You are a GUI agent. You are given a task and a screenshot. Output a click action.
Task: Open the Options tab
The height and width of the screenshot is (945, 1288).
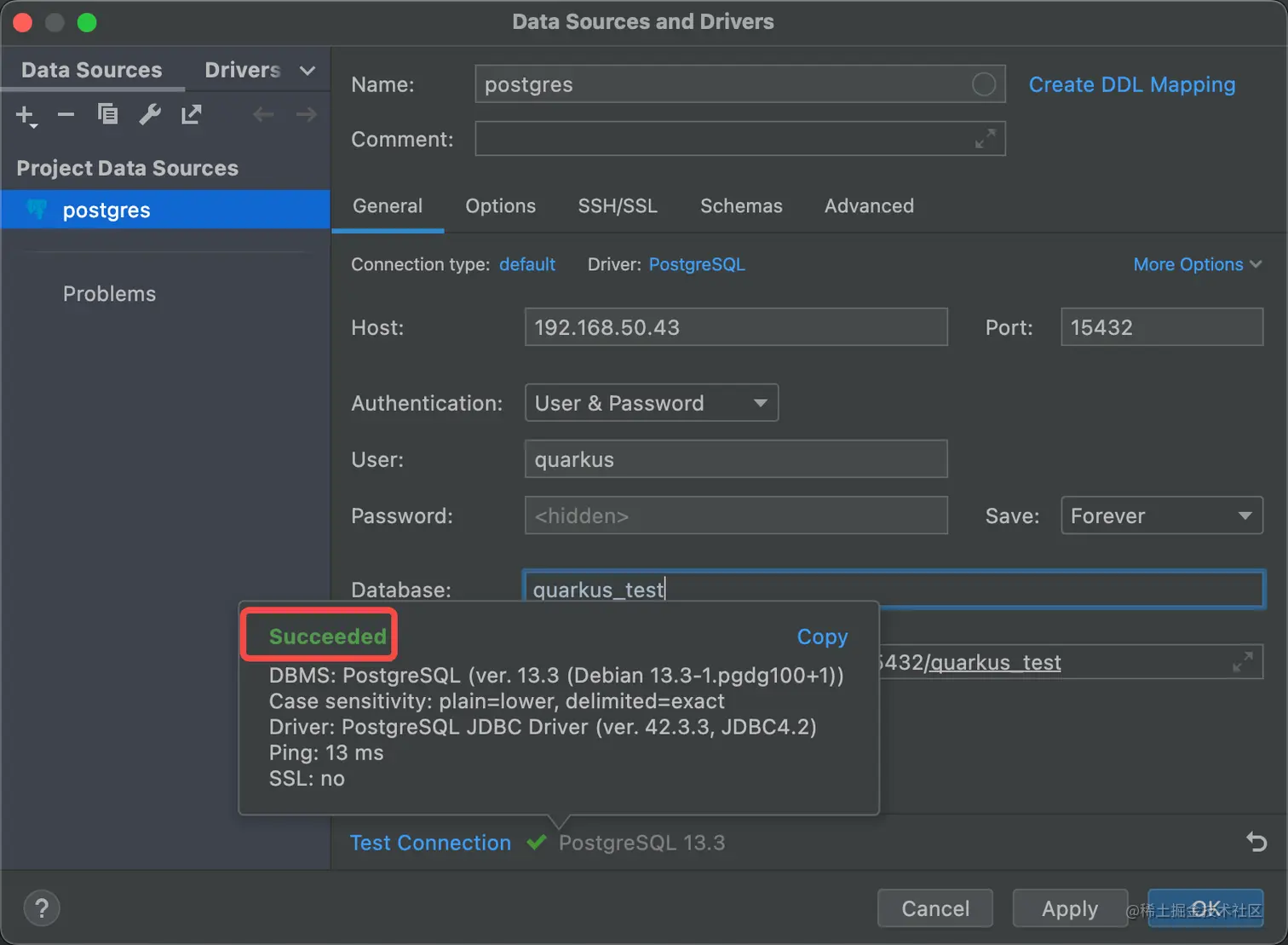(501, 206)
